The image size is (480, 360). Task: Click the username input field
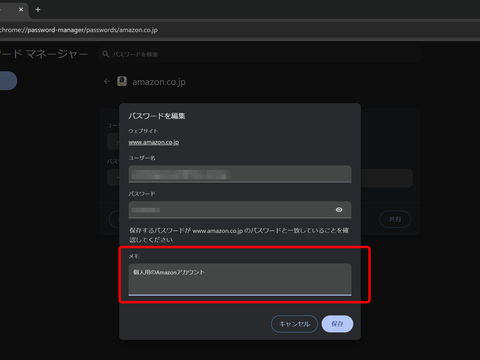(x=240, y=174)
